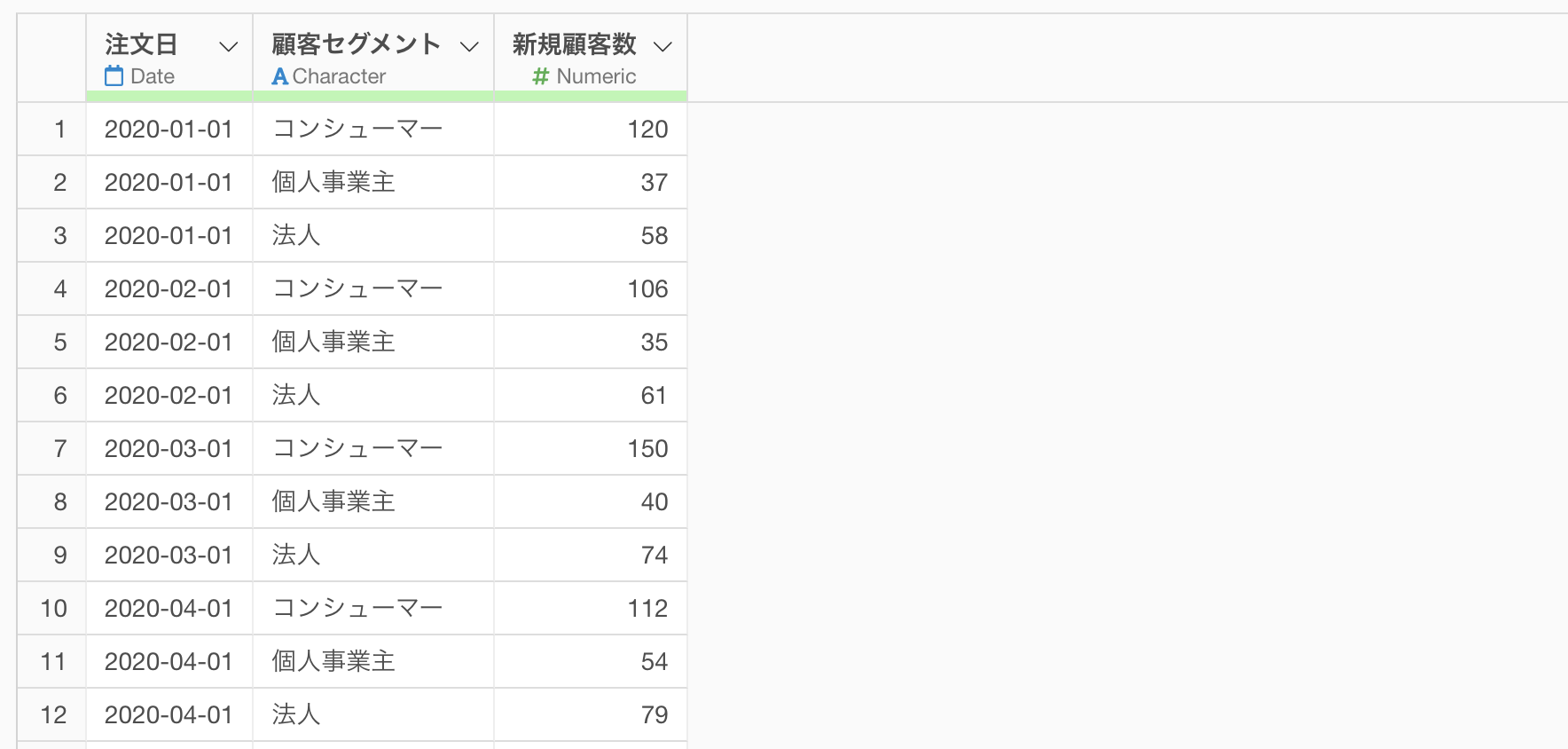Click row number 12

53,715
